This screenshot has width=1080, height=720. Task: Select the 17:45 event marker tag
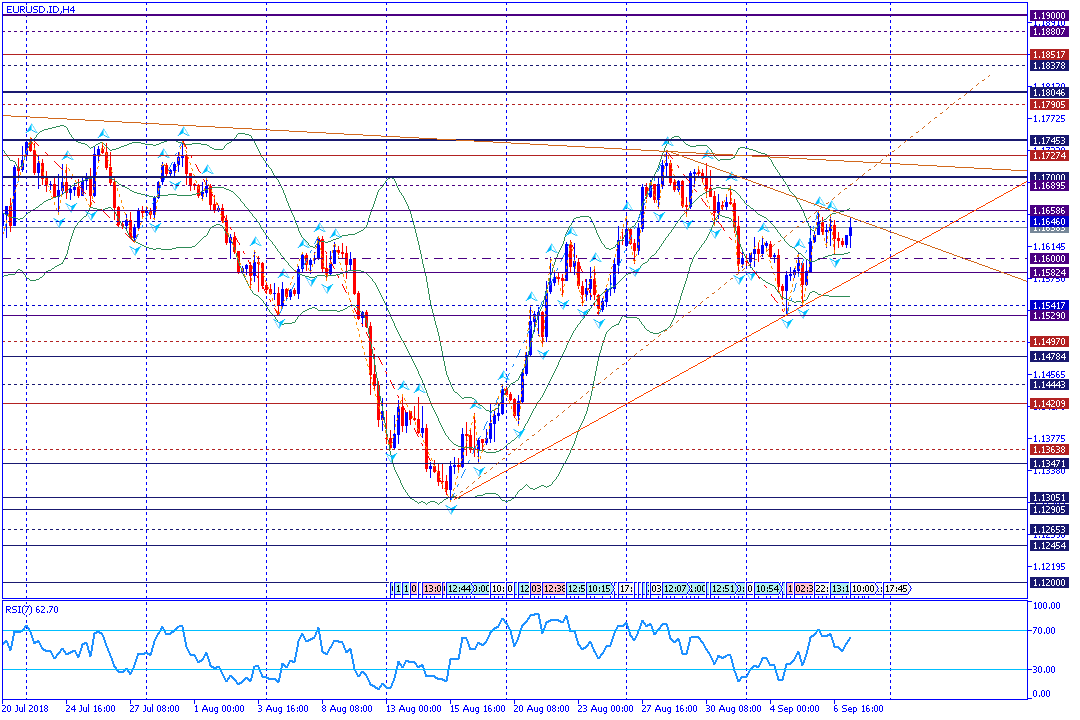click(x=896, y=589)
